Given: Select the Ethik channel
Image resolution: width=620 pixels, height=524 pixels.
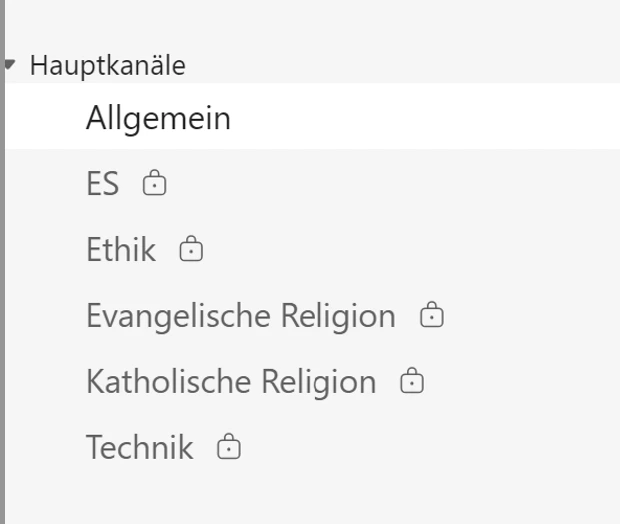Looking at the screenshot, I should (121, 250).
